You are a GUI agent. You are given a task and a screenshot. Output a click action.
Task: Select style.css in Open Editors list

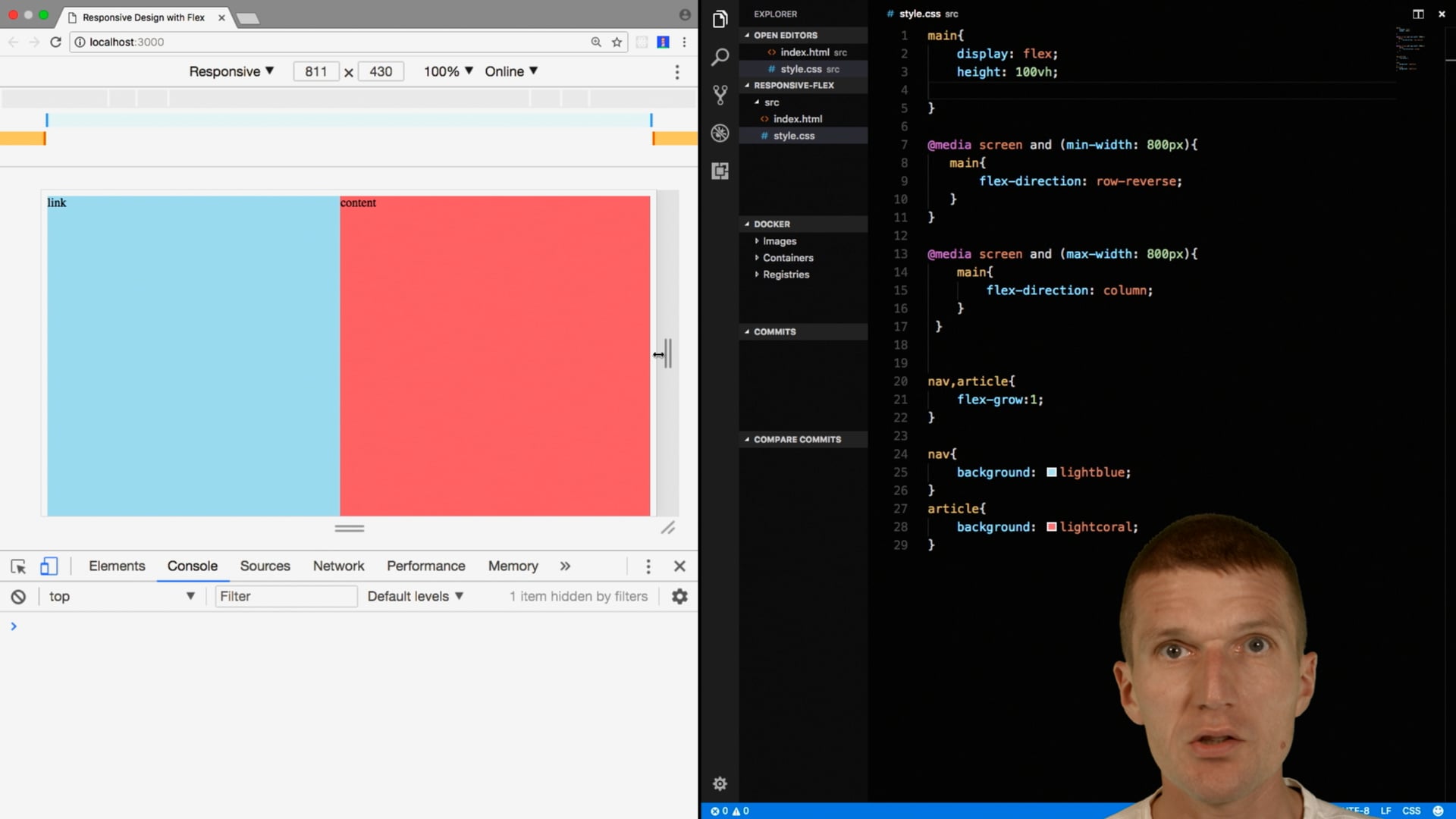[803, 69]
